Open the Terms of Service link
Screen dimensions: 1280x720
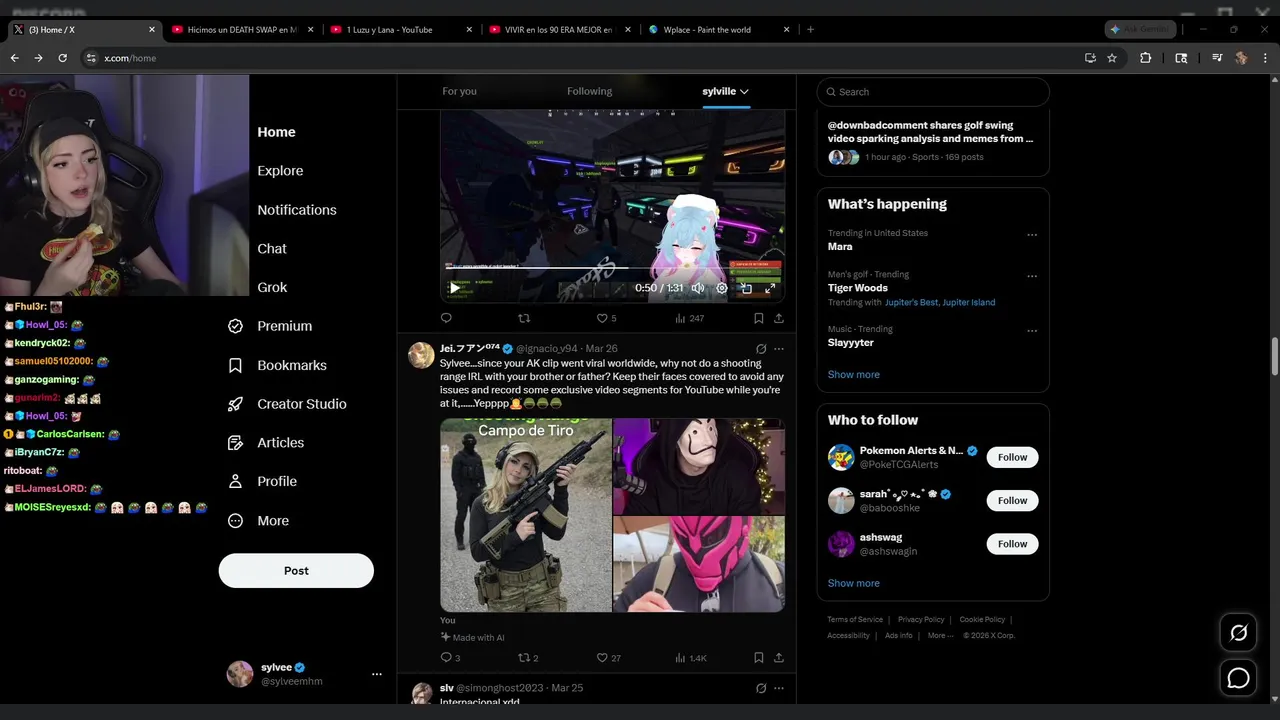[x=855, y=620]
